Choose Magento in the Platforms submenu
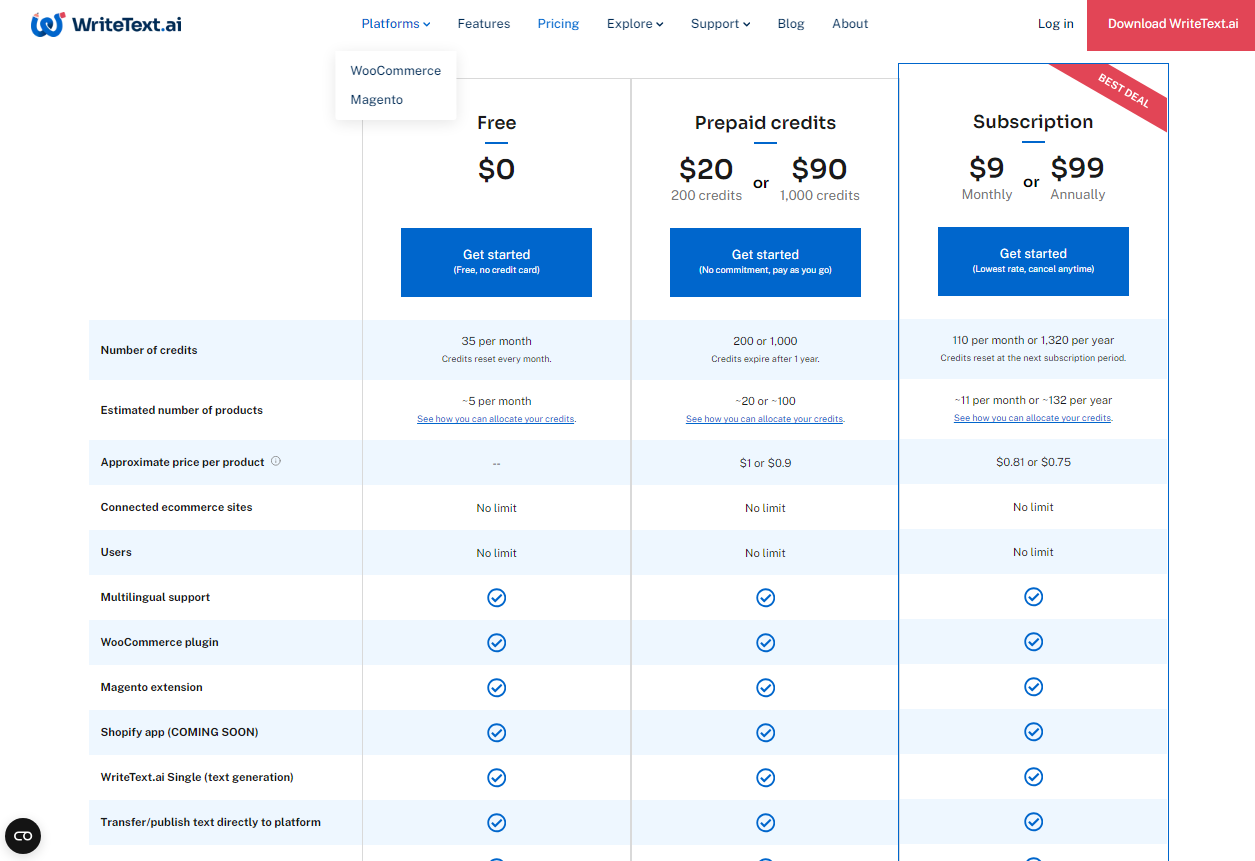The height and width of the screenshot is (861, 1255). click(x=377, y=100)
